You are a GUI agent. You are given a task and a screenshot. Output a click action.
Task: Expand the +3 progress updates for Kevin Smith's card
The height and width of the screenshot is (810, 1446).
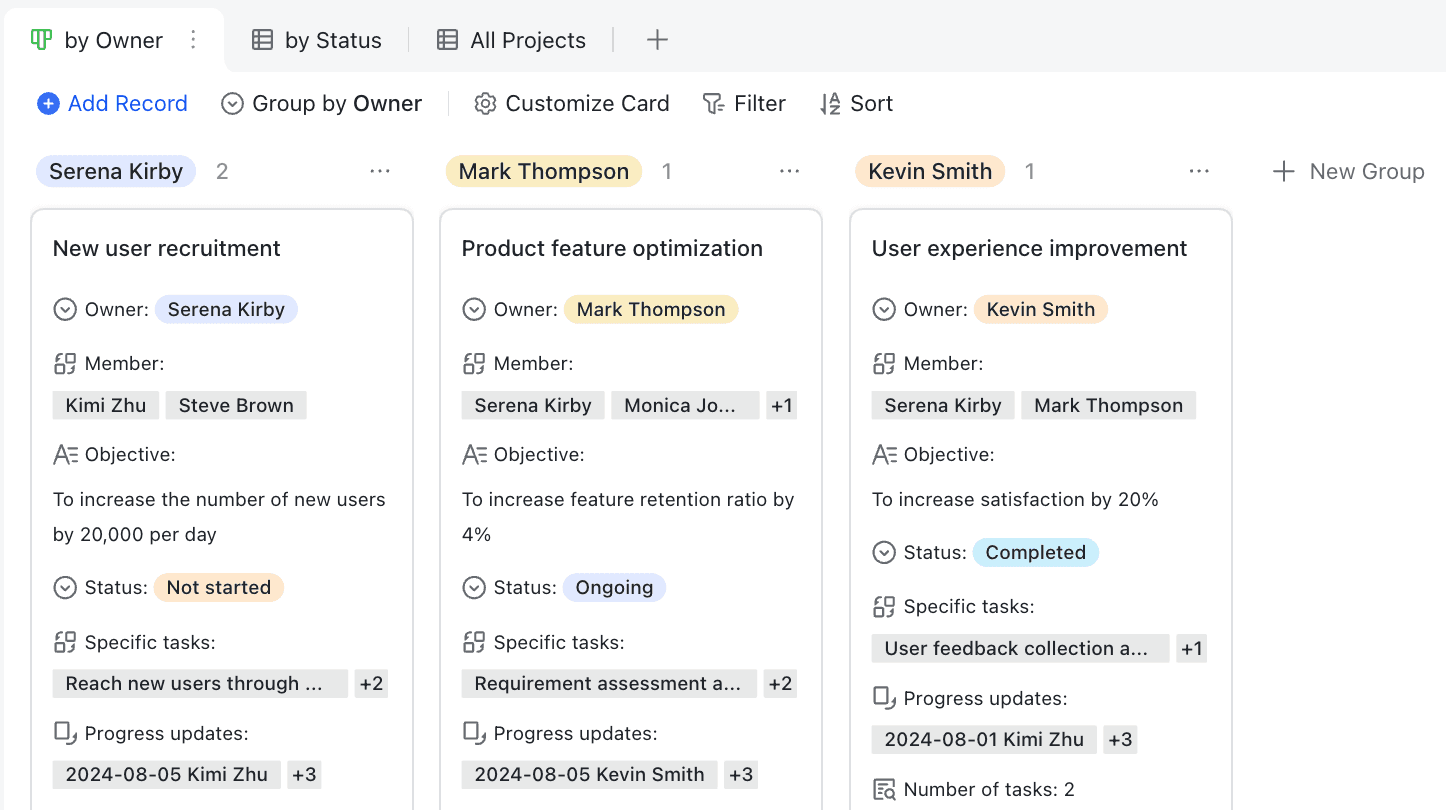point(1120,740)
